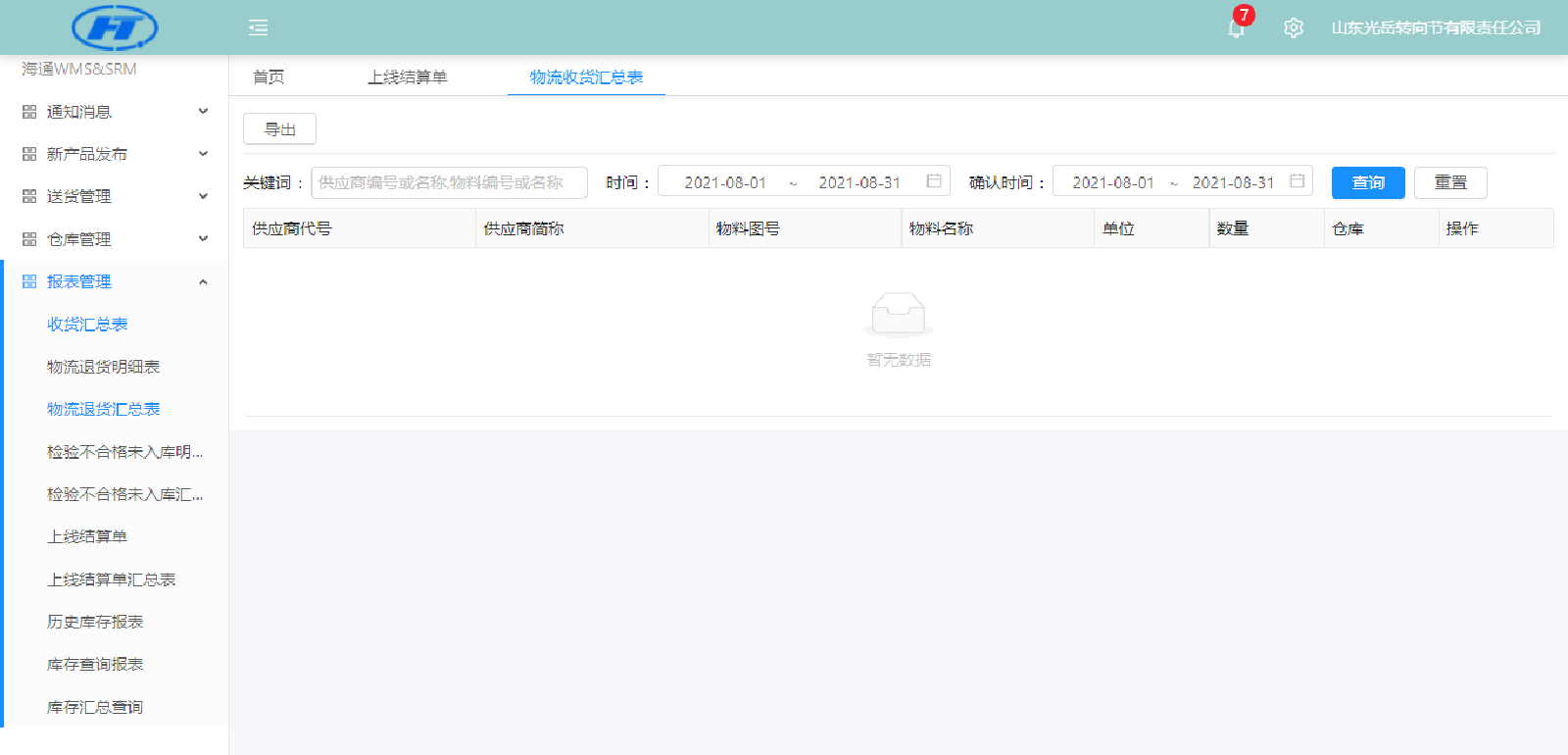Expand the 新产品发布 menu chevron
The image size is (1568, 755).
click(x=203, y=154)
